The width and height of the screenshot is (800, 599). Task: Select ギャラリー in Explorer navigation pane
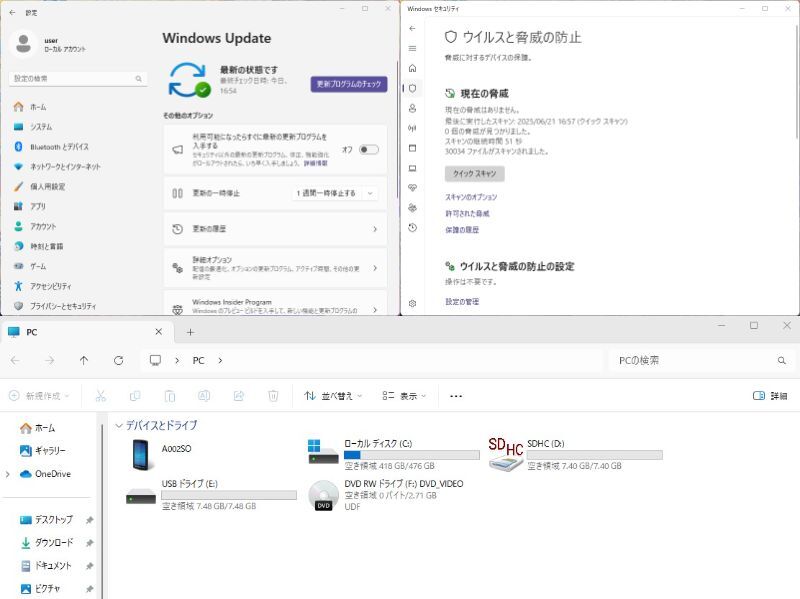[43, 451]
